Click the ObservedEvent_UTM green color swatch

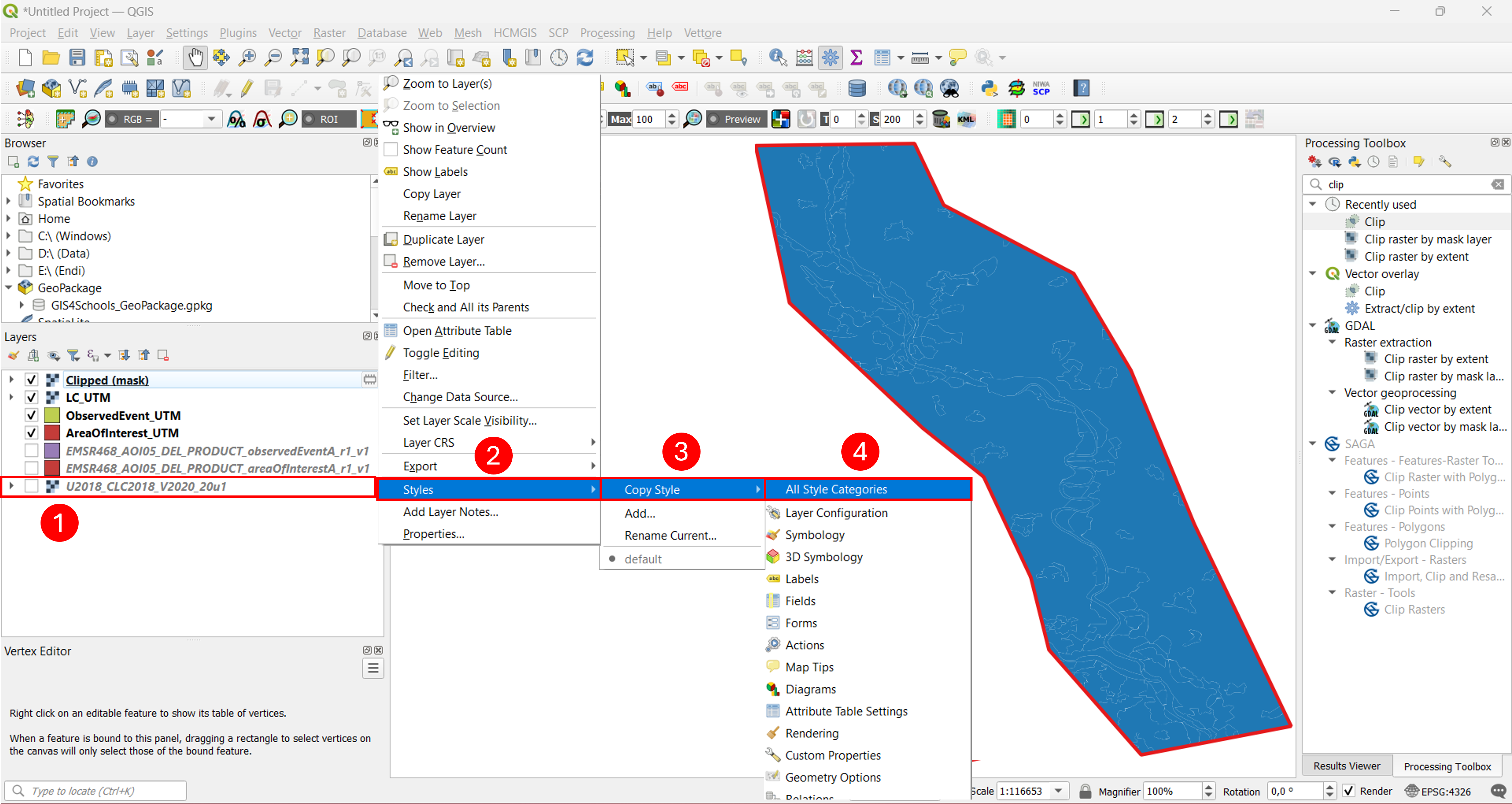pyautogui.click(x=52, y=416)
